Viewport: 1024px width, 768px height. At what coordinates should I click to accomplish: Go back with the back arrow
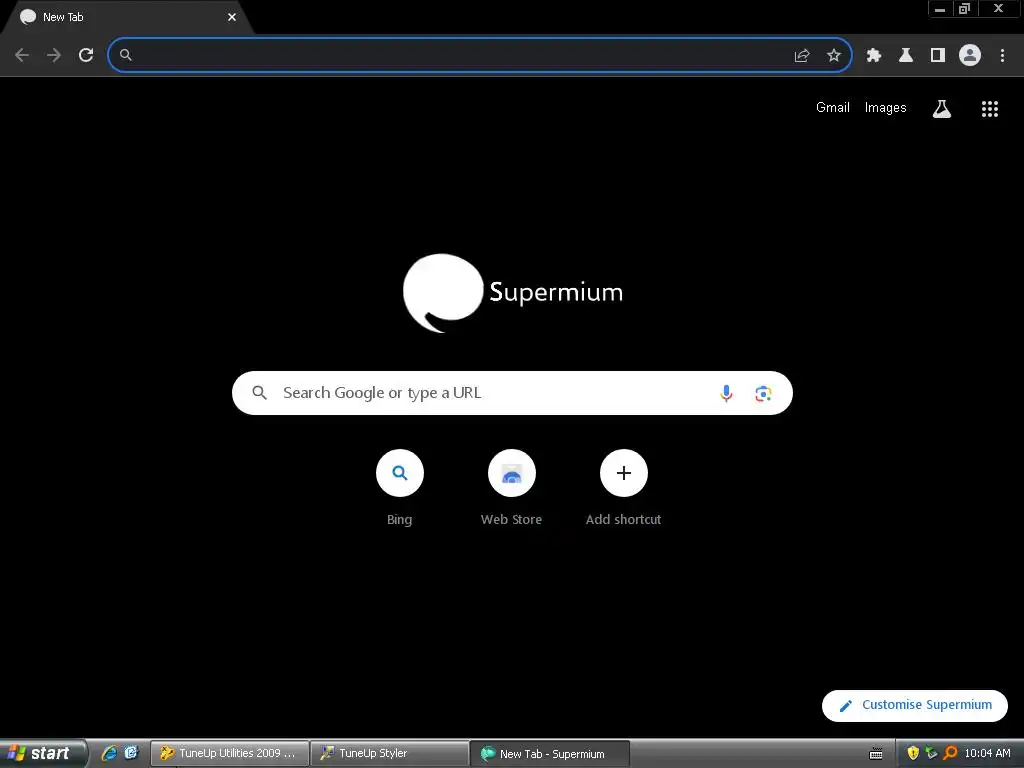[22, 55]
